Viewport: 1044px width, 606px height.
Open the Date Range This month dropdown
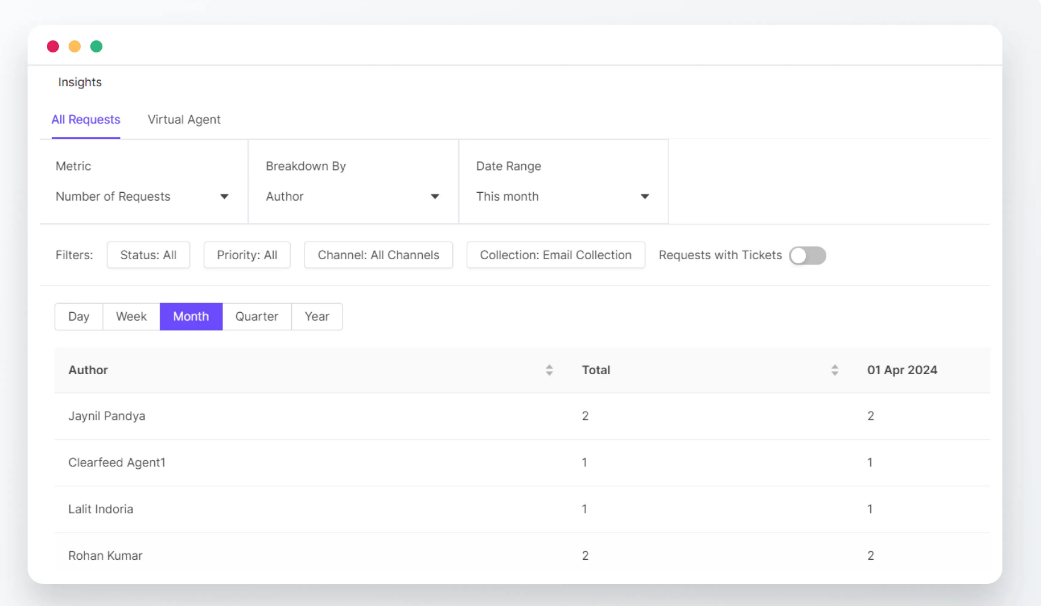coord(563,196)
